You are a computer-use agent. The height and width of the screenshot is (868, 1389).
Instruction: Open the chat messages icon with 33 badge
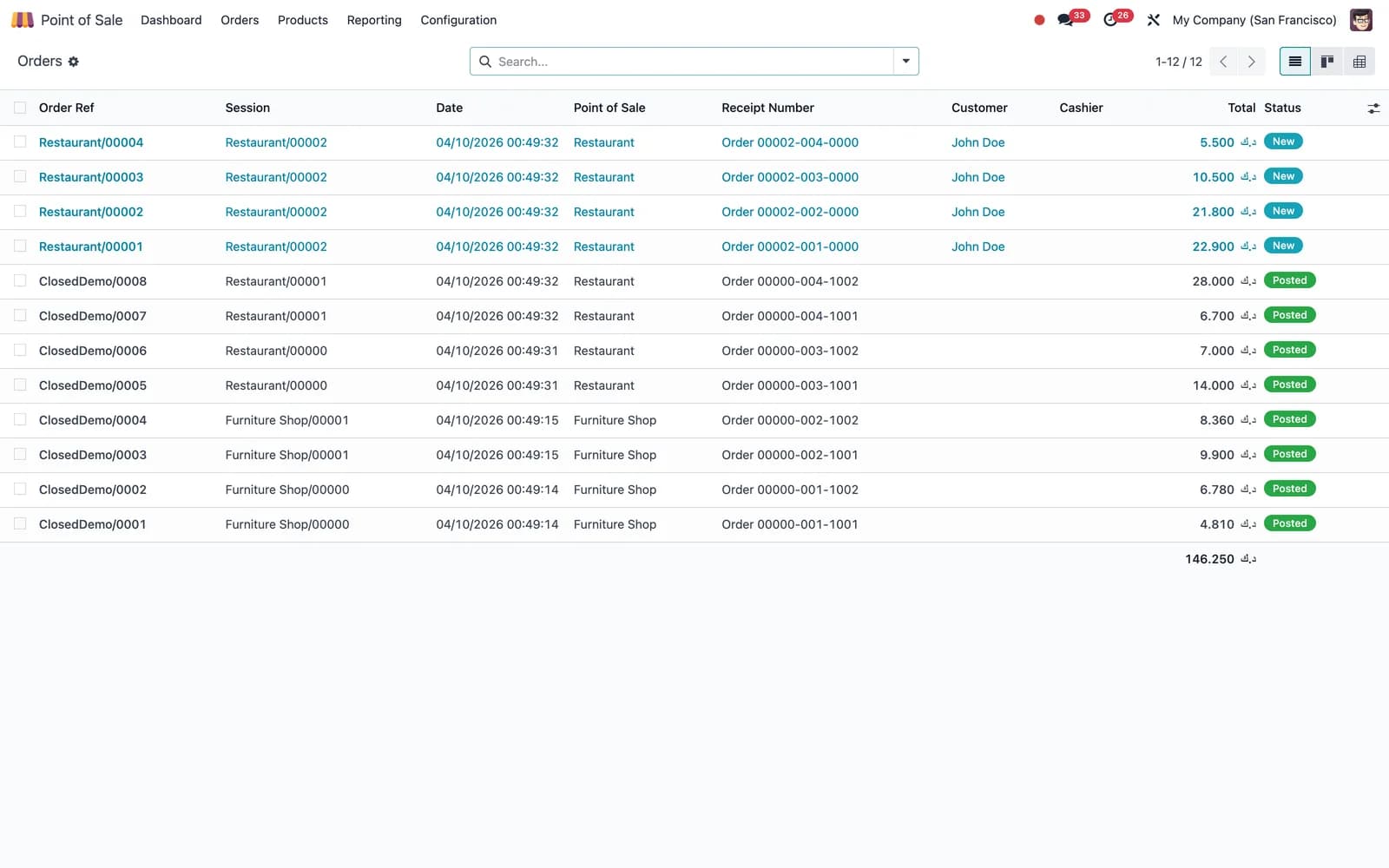tap(1065, 20)
